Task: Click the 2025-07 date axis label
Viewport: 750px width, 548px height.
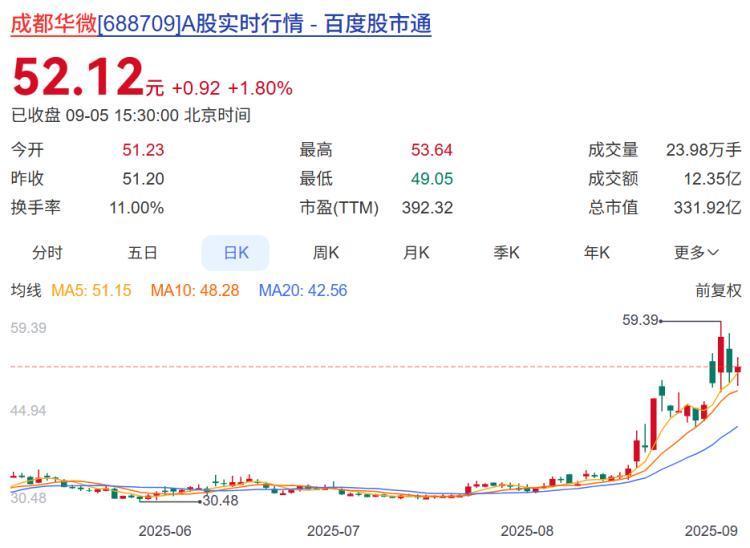Action: click(x=333, y=531)
